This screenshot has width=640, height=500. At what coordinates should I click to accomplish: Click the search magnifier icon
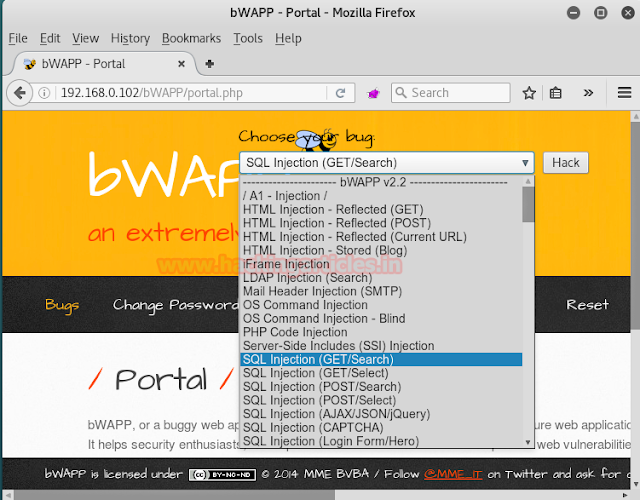click(x=401, y=93)
